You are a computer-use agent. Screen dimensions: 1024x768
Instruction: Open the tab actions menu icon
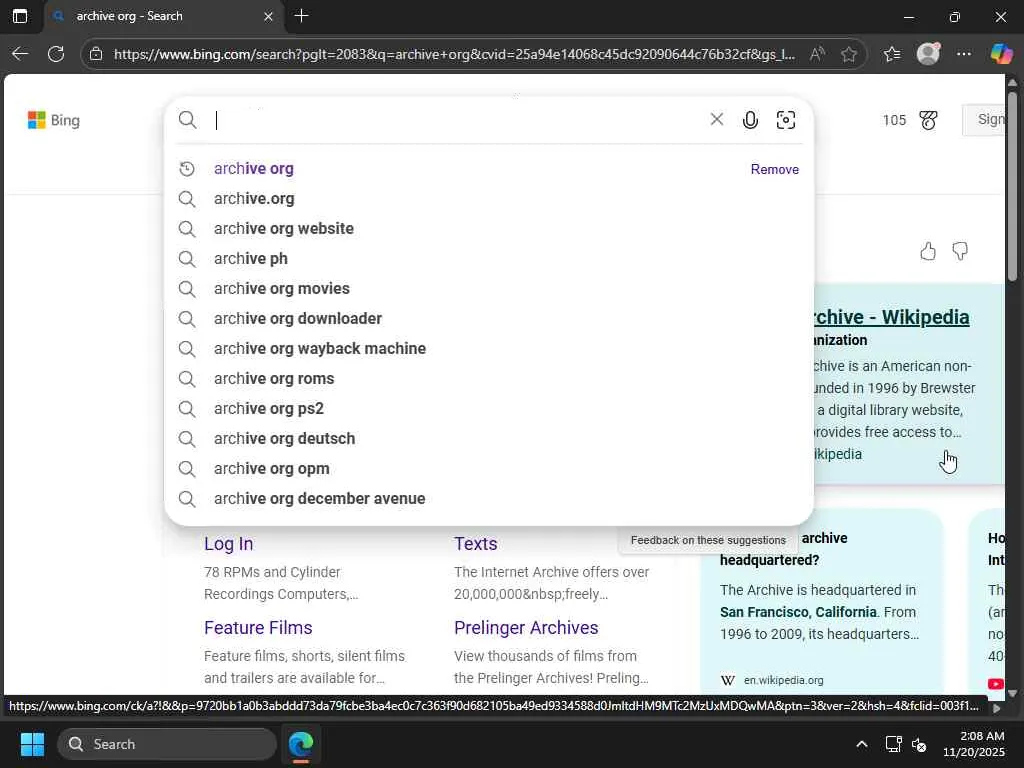click(20, 16)
